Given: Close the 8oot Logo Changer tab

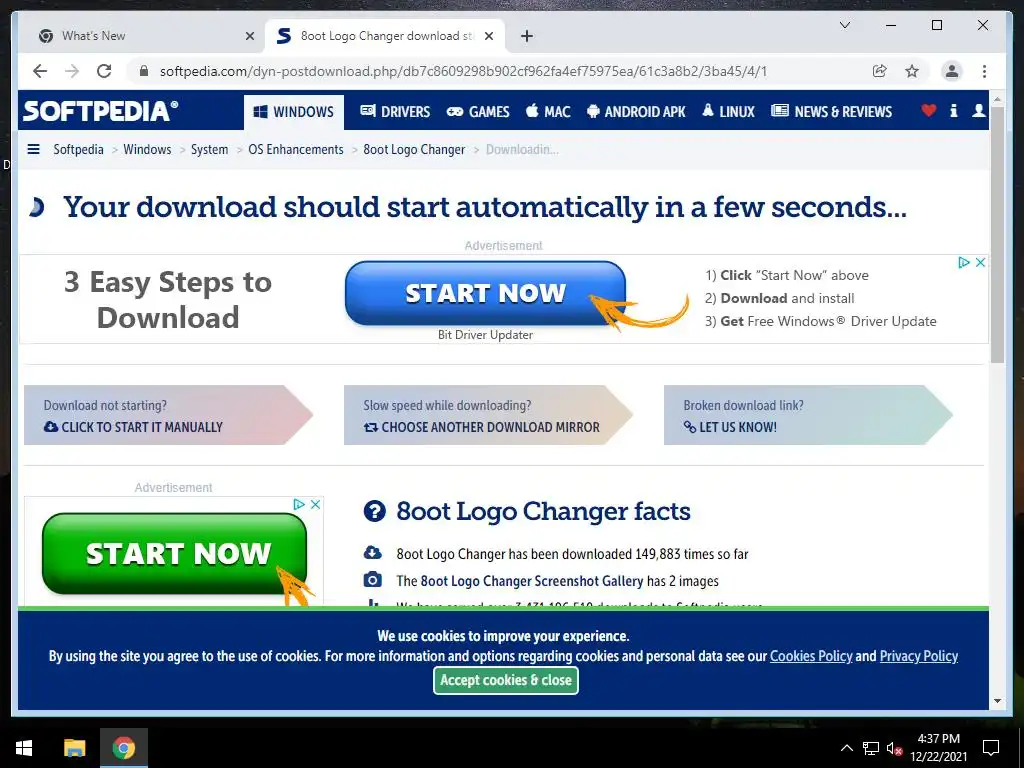Looking at the screenshot, I should pyautogui.click(x=488, y=36).
